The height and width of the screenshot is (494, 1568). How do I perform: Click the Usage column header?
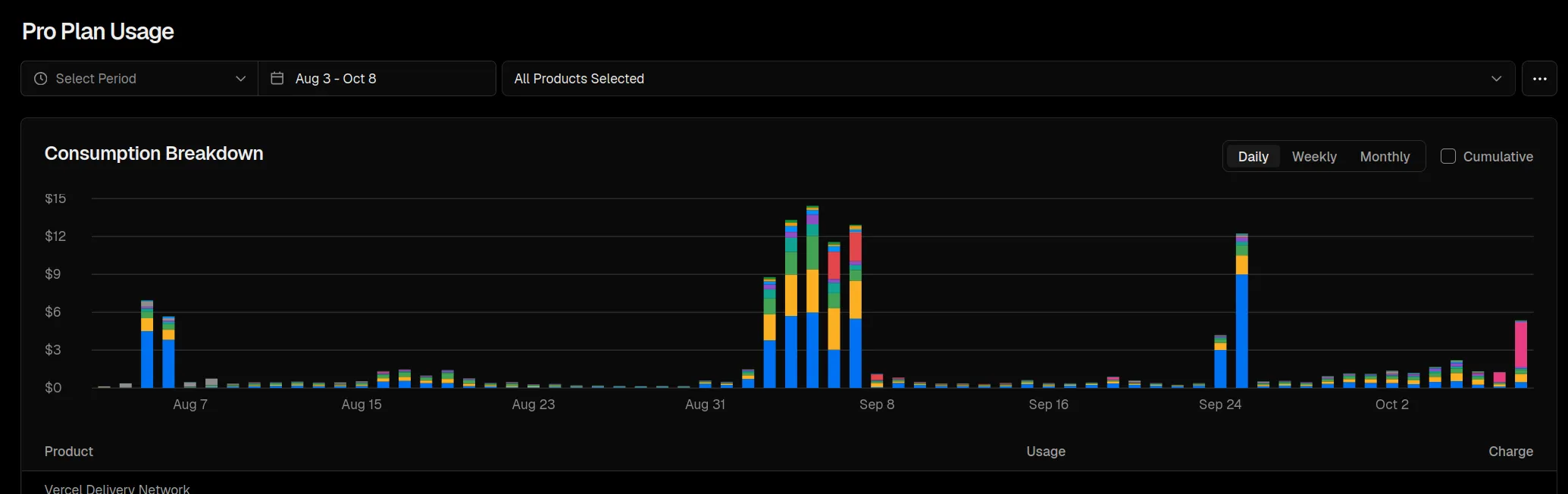tap(1046, 452)
